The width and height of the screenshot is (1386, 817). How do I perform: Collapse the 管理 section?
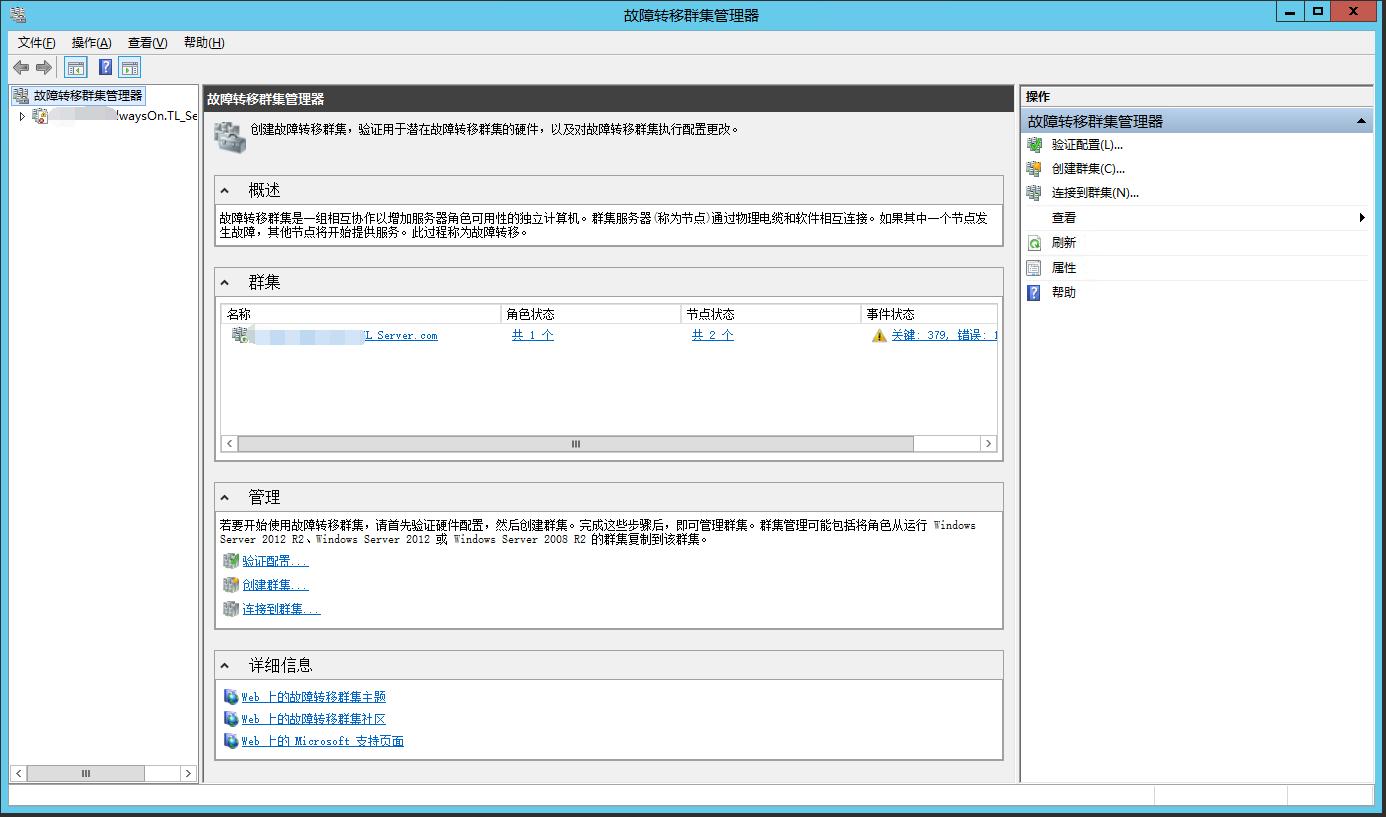pyautogui.click(x=225, y=497)
